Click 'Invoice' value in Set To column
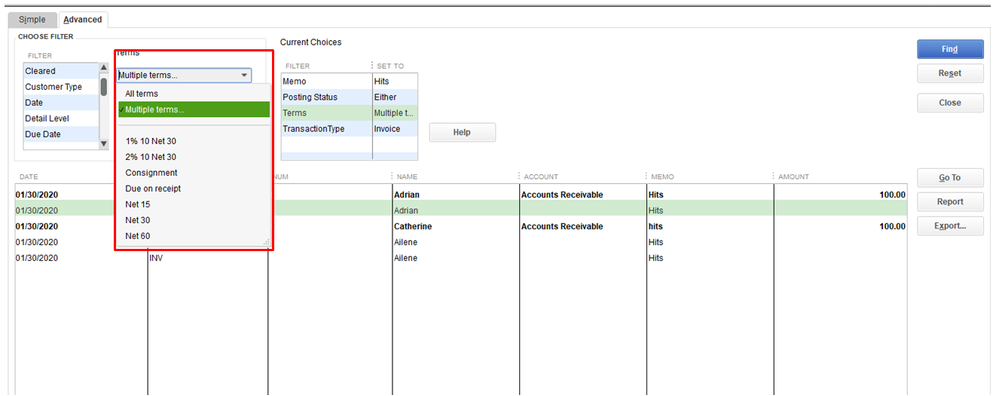The width and height of the screenshot is (999, 396). [x=387, y=129]
